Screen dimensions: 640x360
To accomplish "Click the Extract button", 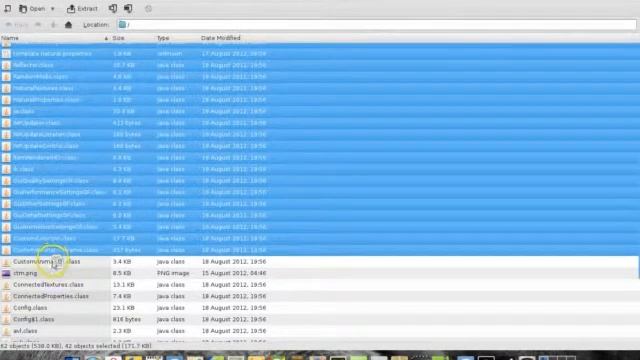I will click(82, 9).
